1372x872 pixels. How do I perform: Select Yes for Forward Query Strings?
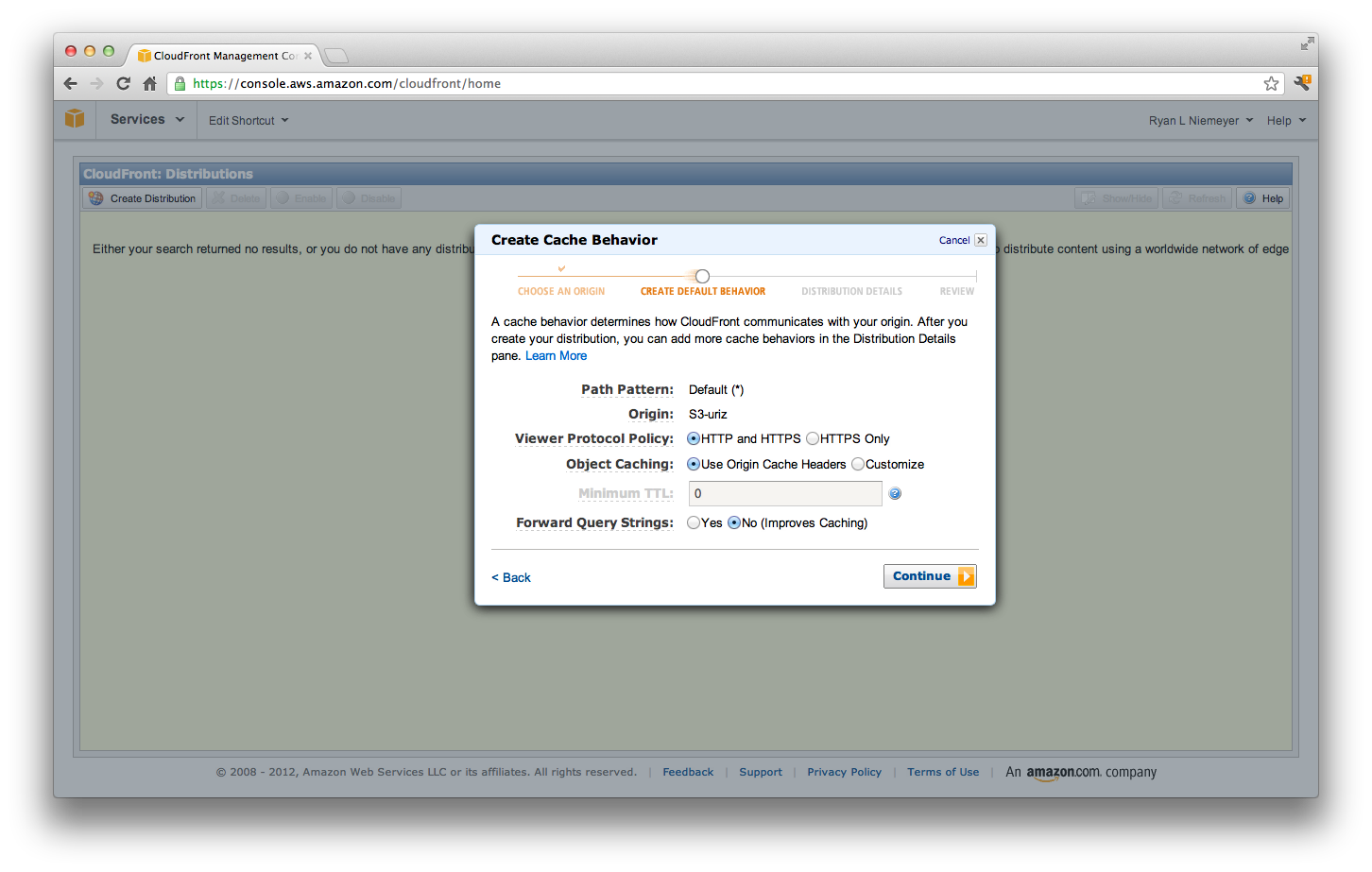coord(694,522)
